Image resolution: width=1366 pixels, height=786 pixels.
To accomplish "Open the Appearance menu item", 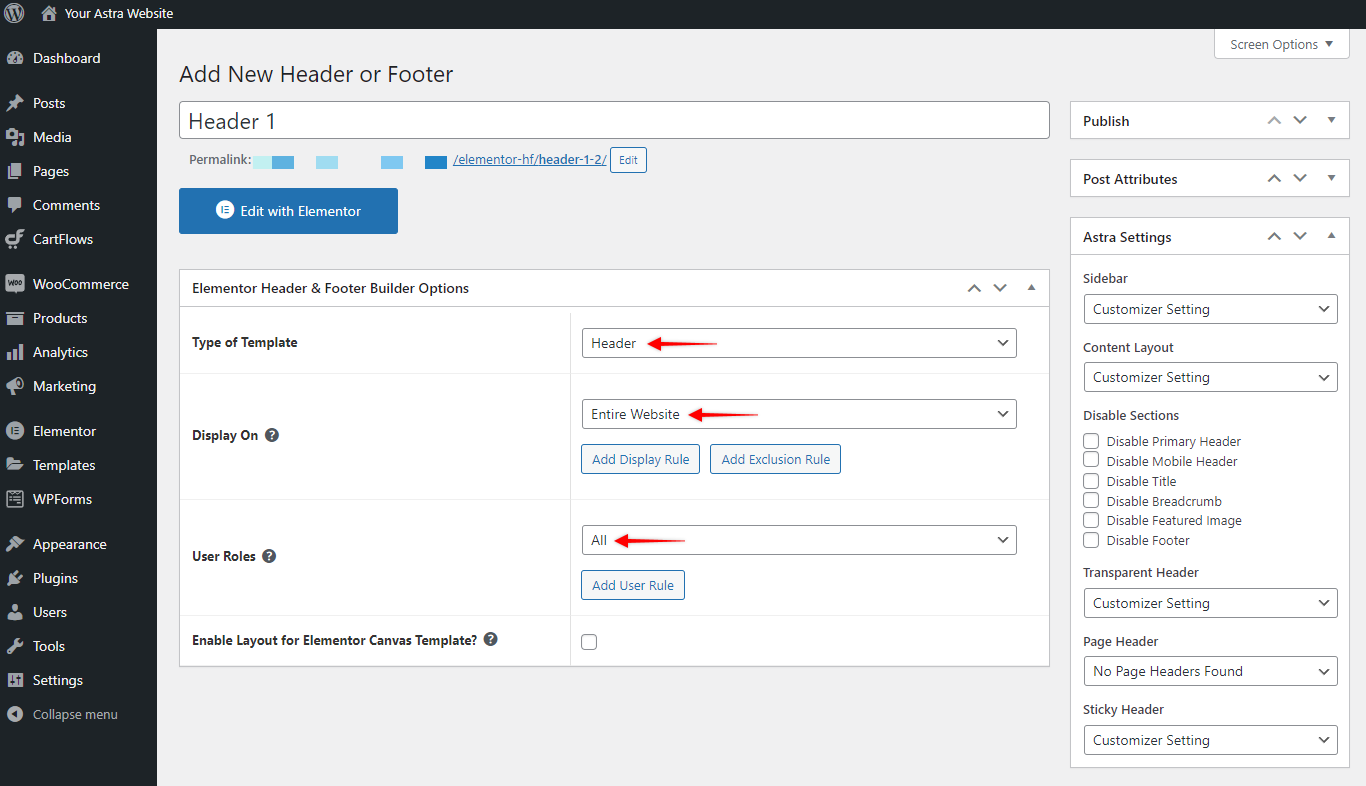I will click(x=78, y=544).
